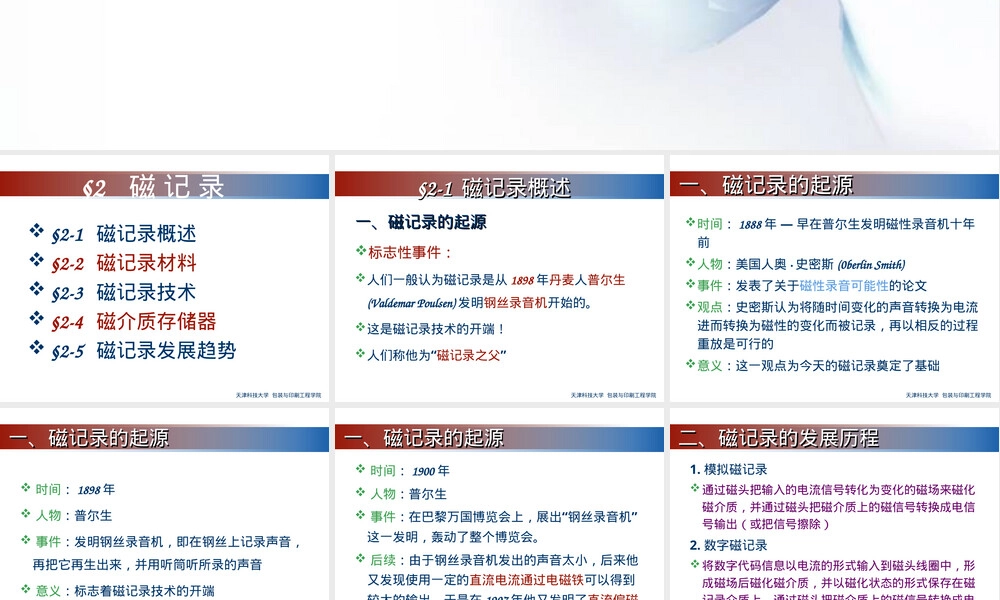Click the §2-2 磁记录材料 list entry
The image size is (1000, 600).
[124, 263]
